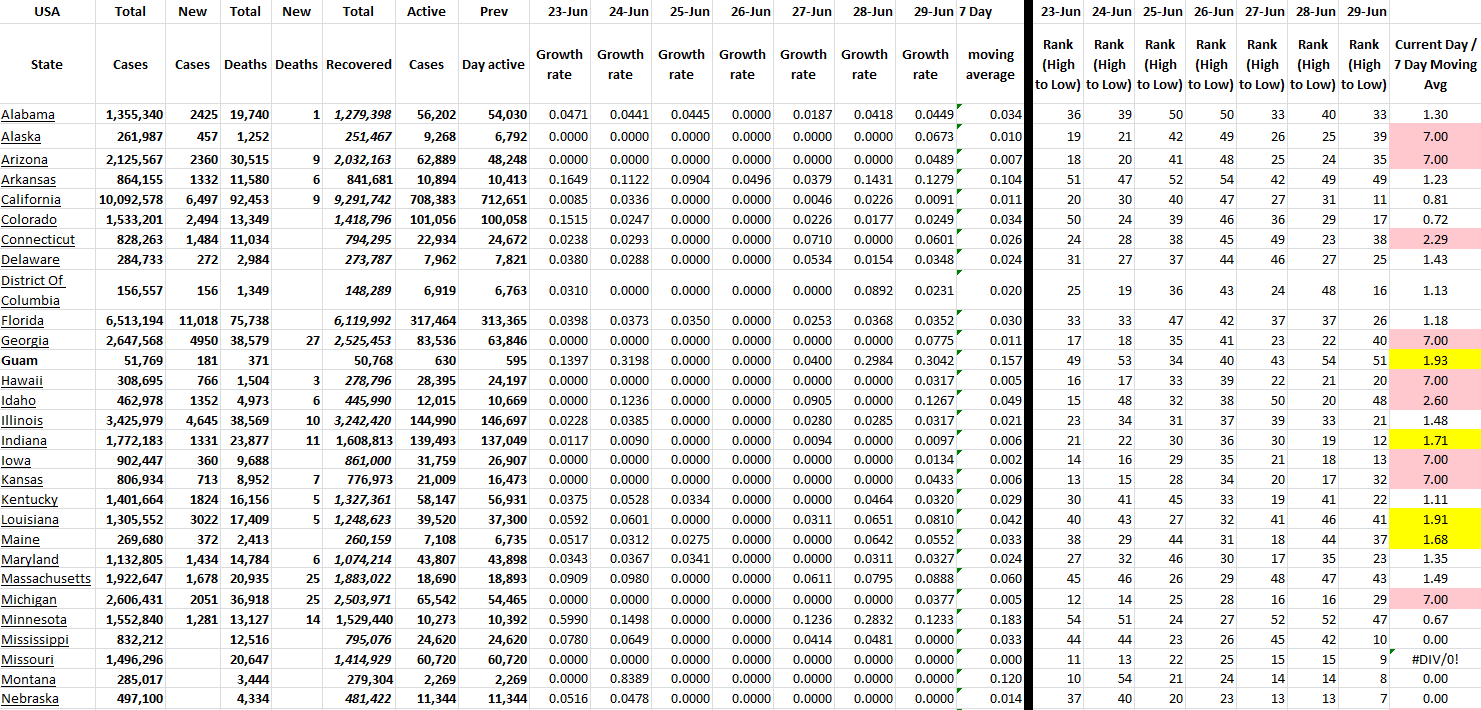Viewport: 1481px width, 710px height.
Task: Follow the Florida state hyperlink
Action: pos(22,321)
